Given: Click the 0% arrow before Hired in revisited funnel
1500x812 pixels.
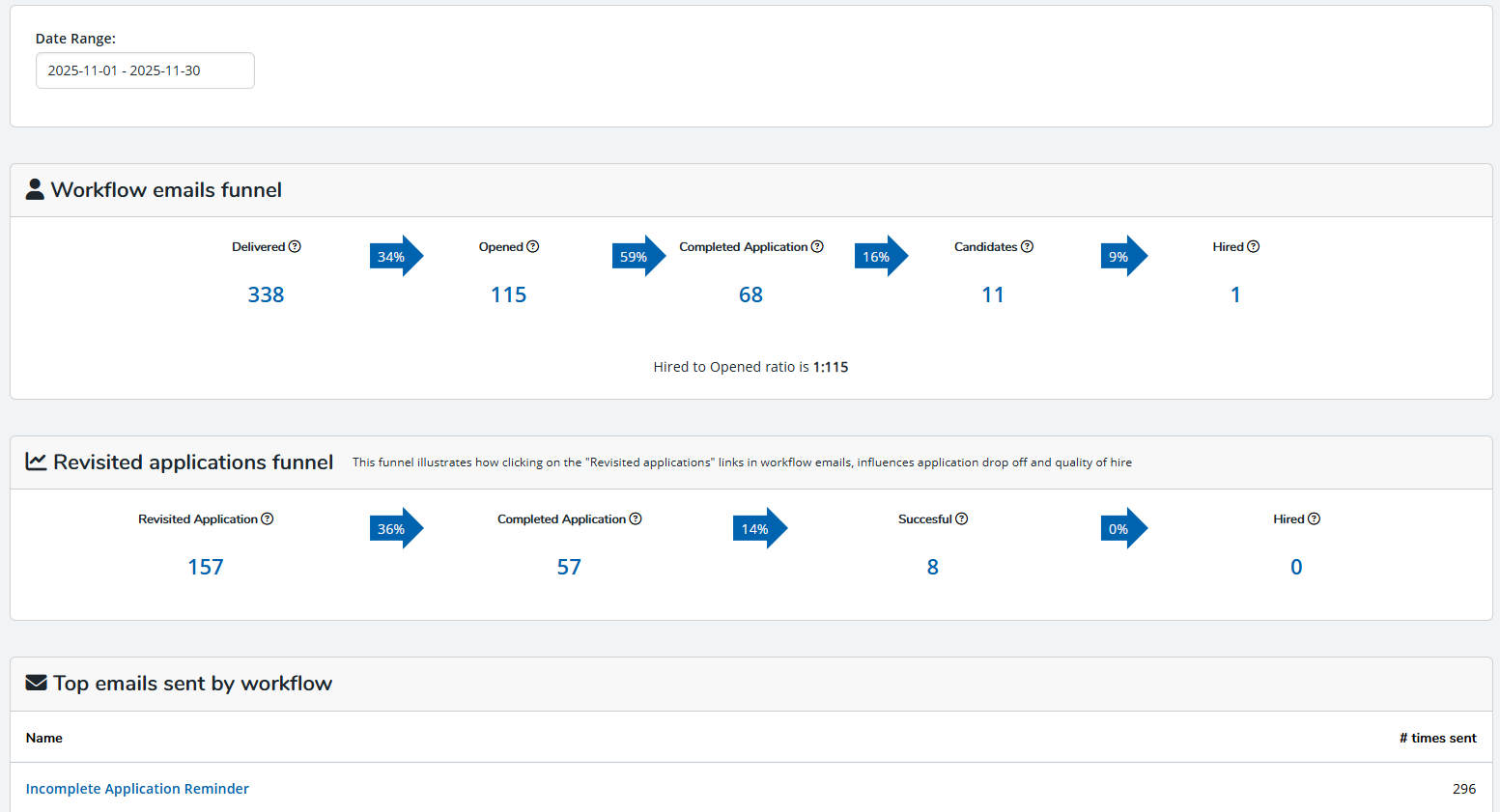Looking at the screenshot, I should click(1124, 528).
